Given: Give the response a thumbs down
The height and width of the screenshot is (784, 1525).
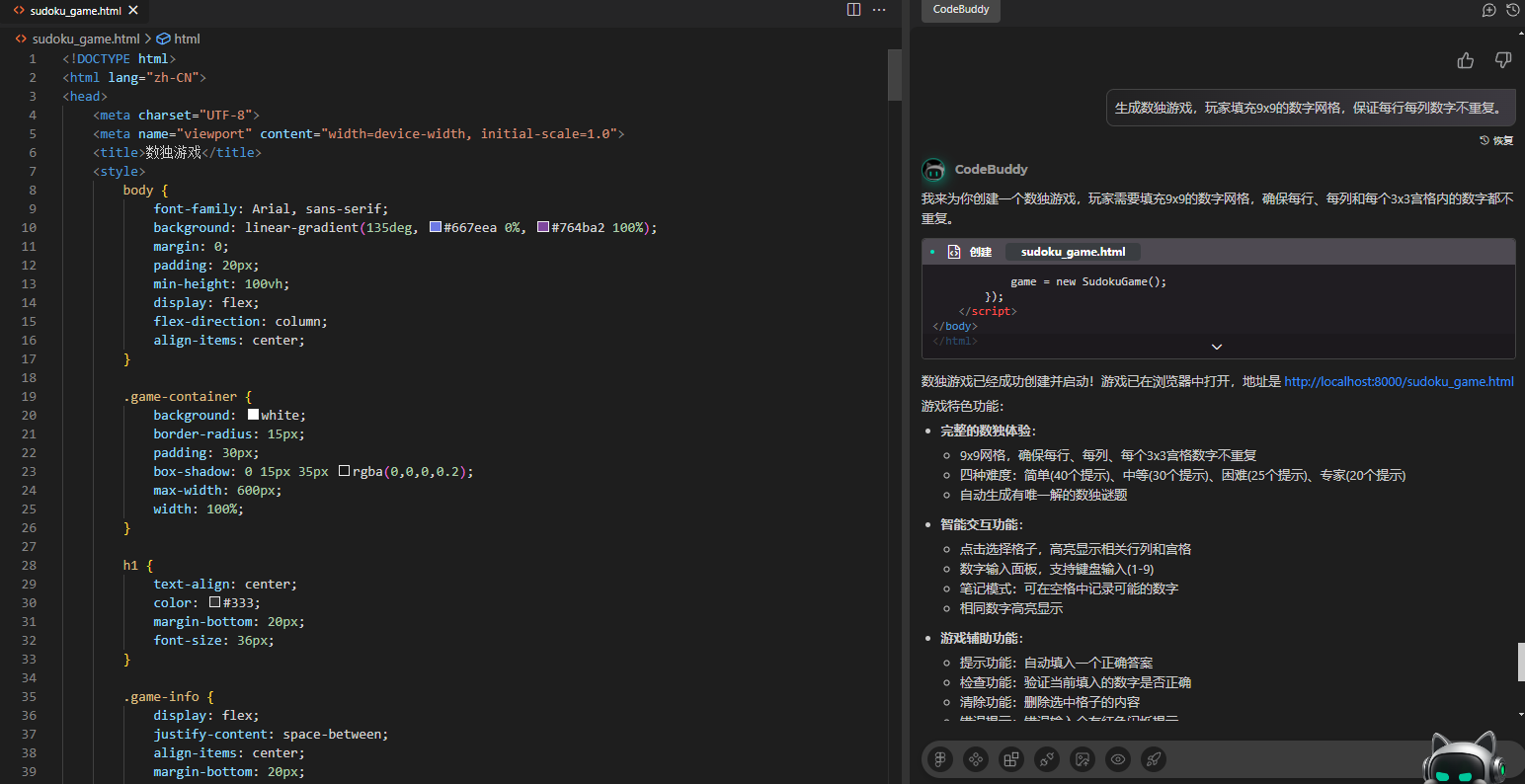Looking at the screenshot, I should tap(1502, 60).
